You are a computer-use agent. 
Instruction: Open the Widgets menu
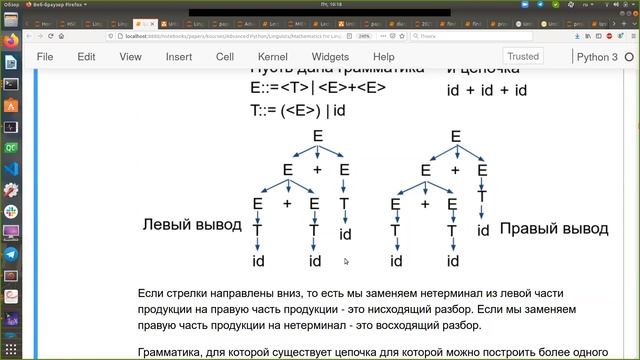coord(330,57)
